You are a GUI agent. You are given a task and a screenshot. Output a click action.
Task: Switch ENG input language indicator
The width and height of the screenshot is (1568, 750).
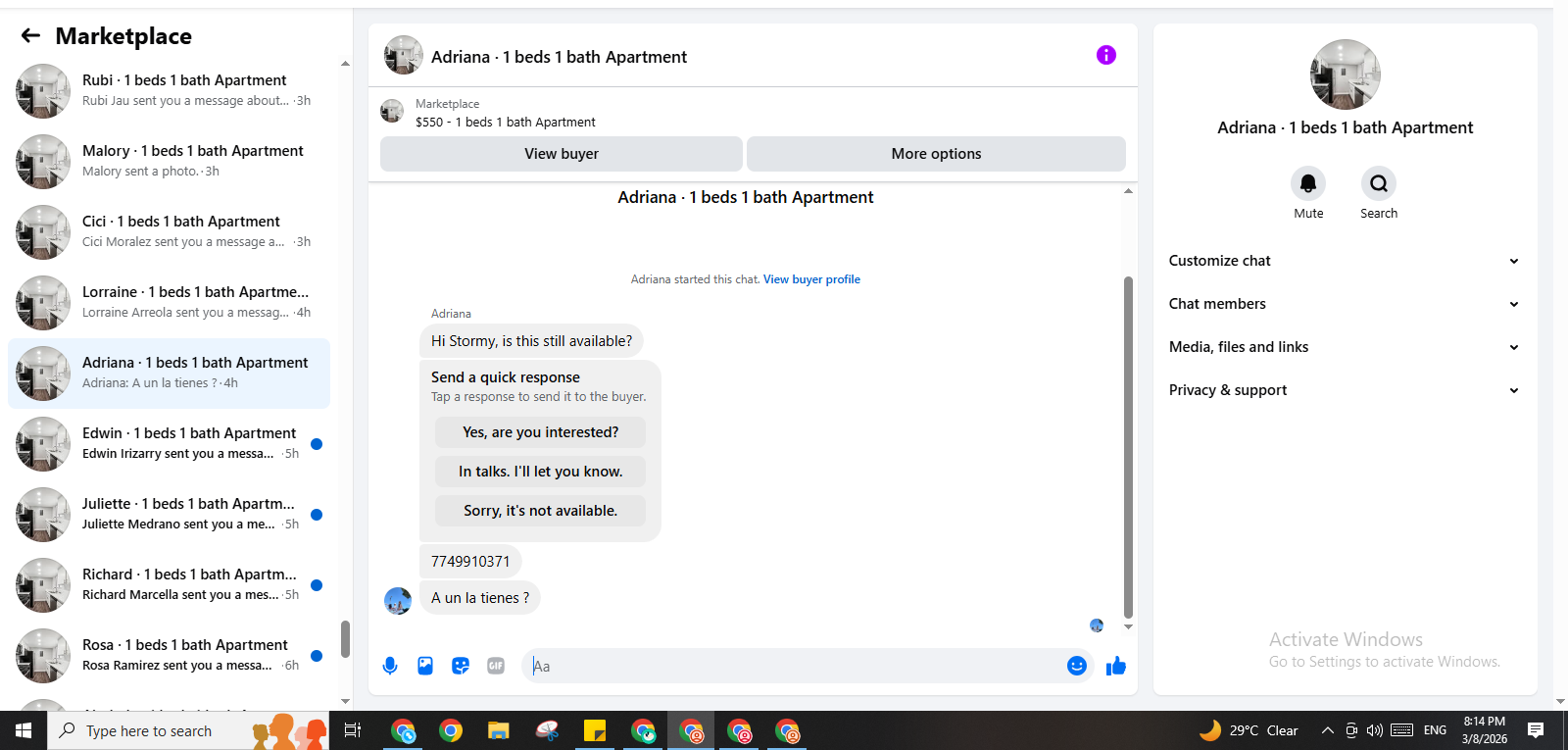coord(1435,730)
